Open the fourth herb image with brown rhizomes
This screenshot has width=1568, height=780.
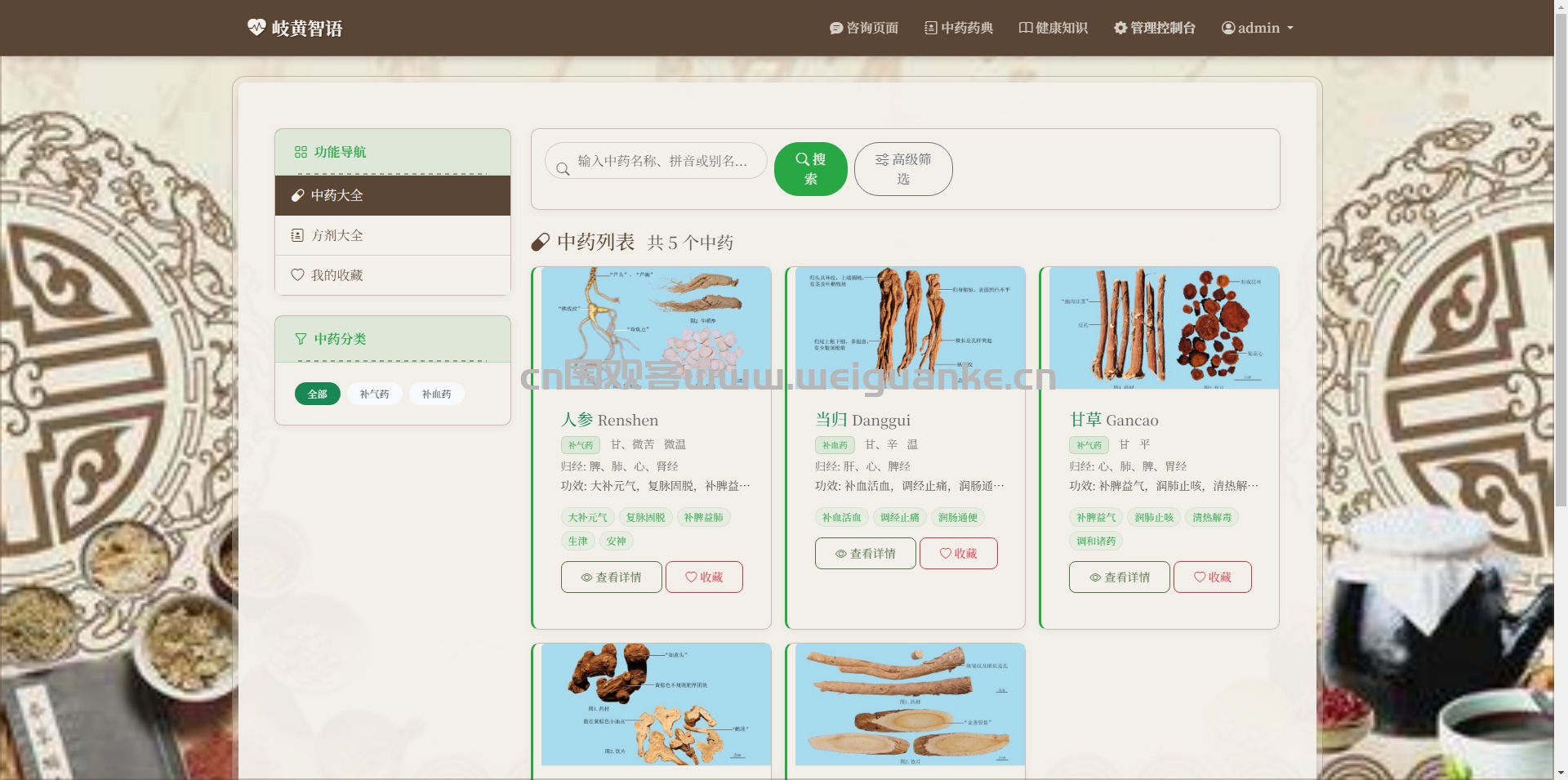[656, 704]
